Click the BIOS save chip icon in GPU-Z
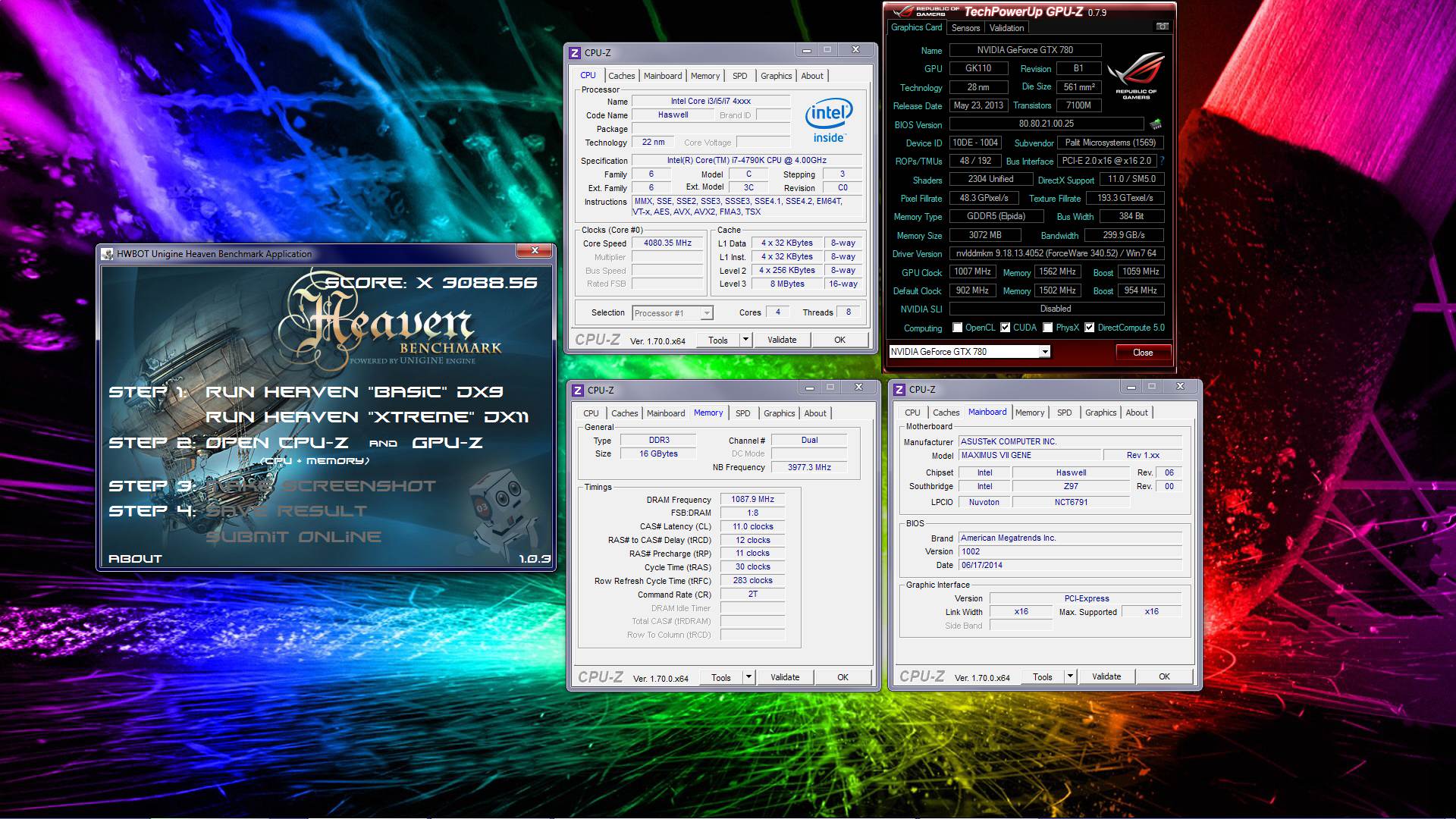 (1156, 124)
